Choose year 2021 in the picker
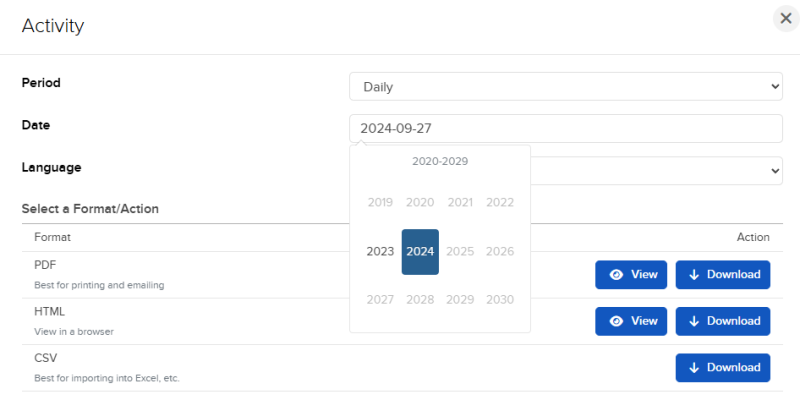This screenshot has height=400, width=800. pos(460,203)
